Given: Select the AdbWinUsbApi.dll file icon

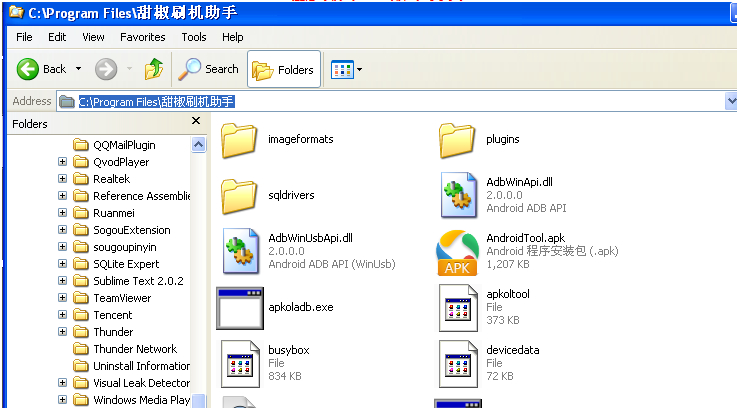Looking at the screenshot, I should [x=241, y=251].
